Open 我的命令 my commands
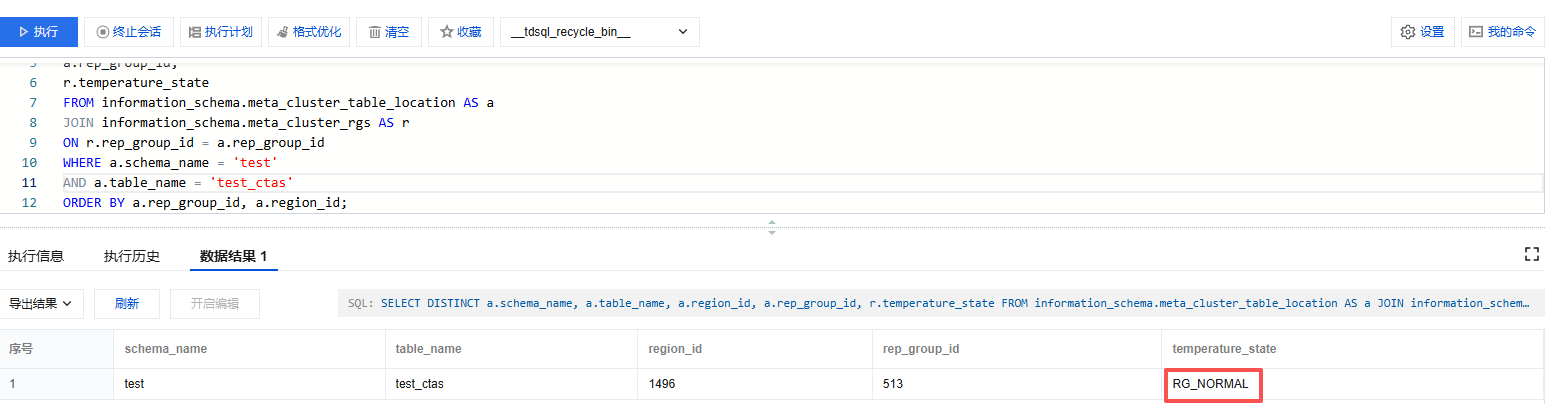This screenshot has height=404, width=1556. click(1502, 32)
